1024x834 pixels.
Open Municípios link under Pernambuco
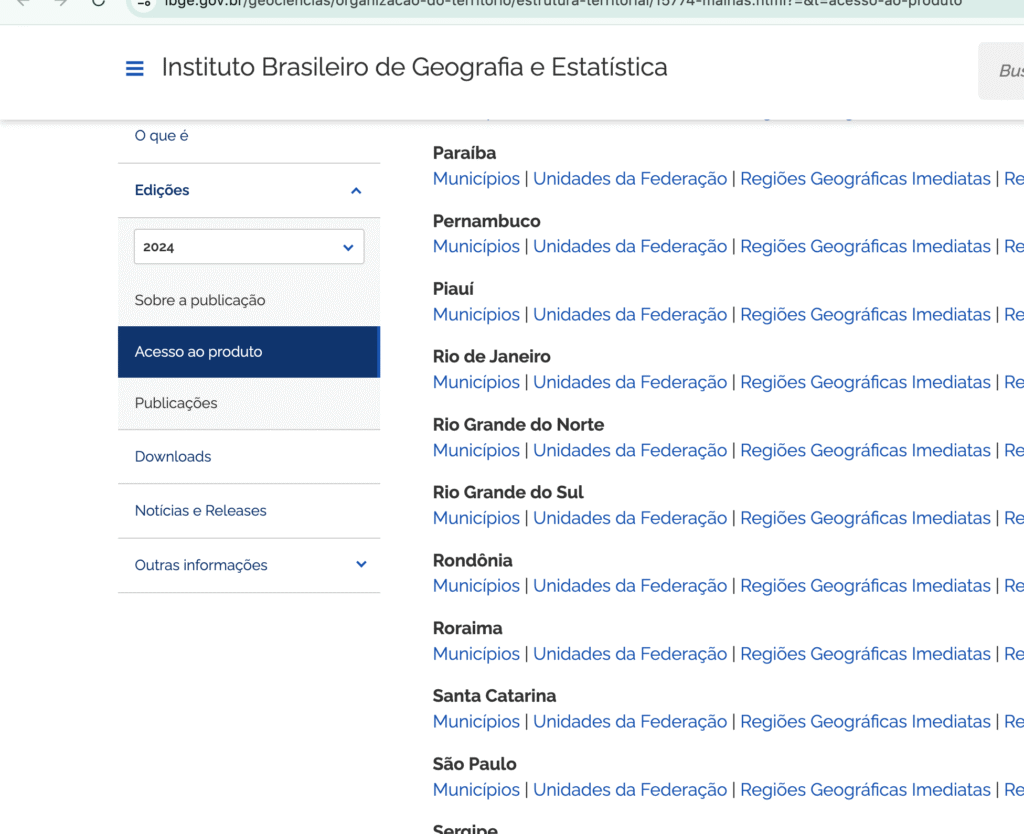(476, 247)
